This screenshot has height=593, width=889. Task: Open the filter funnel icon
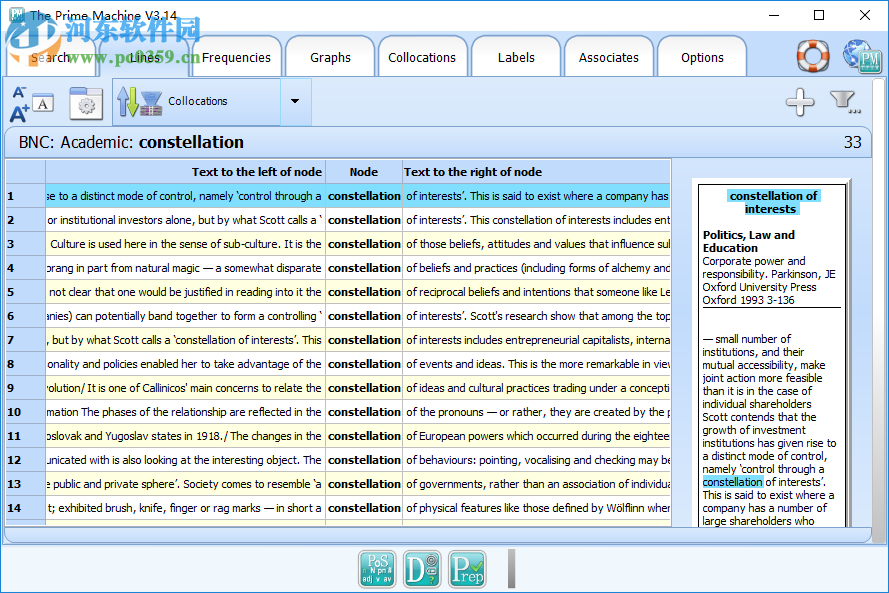(845, 101)
